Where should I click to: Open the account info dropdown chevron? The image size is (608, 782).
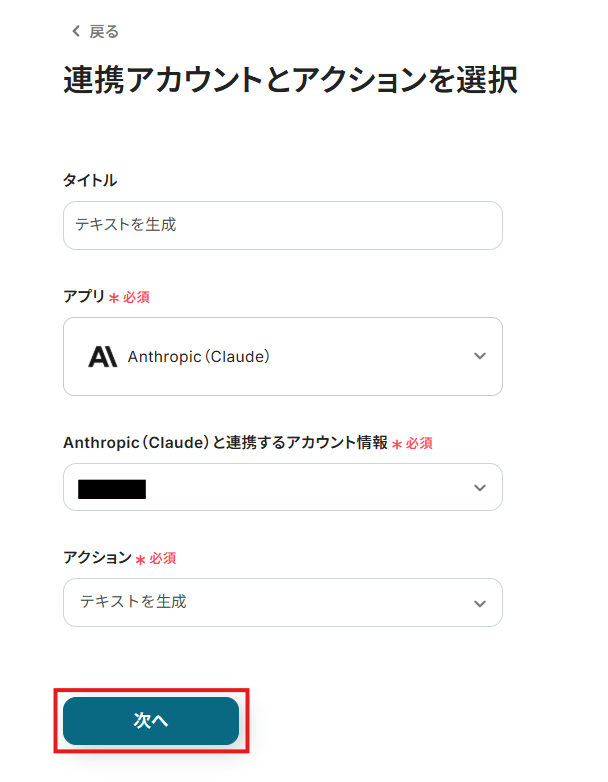pyautogui.click(x=480, y=488)
